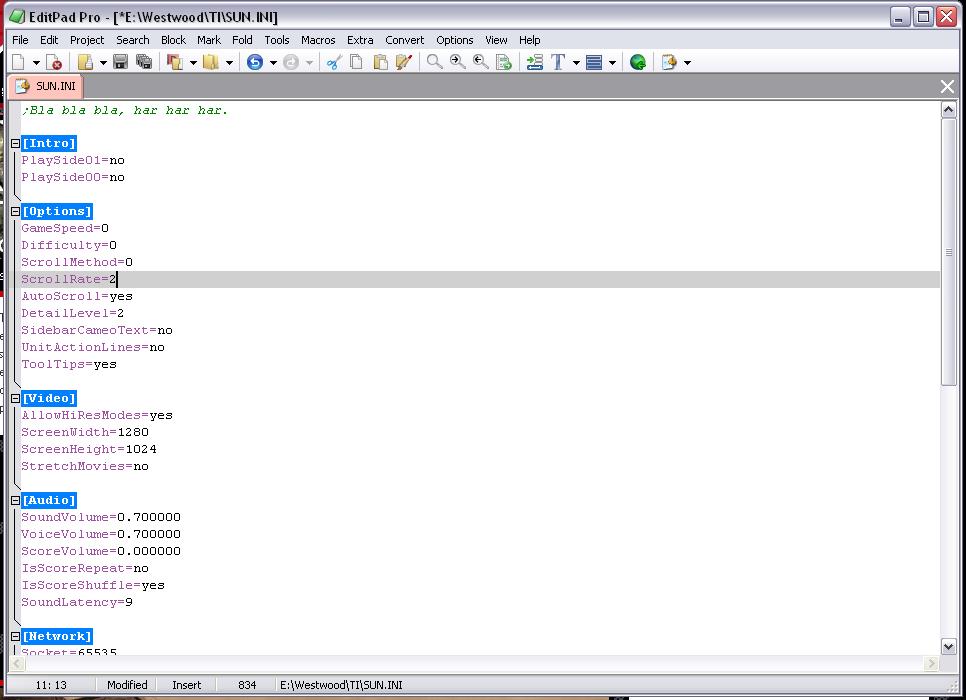This screenshot has height=700, width=966.
Task: Collapse the [Video] section fold
Action: 16,399
